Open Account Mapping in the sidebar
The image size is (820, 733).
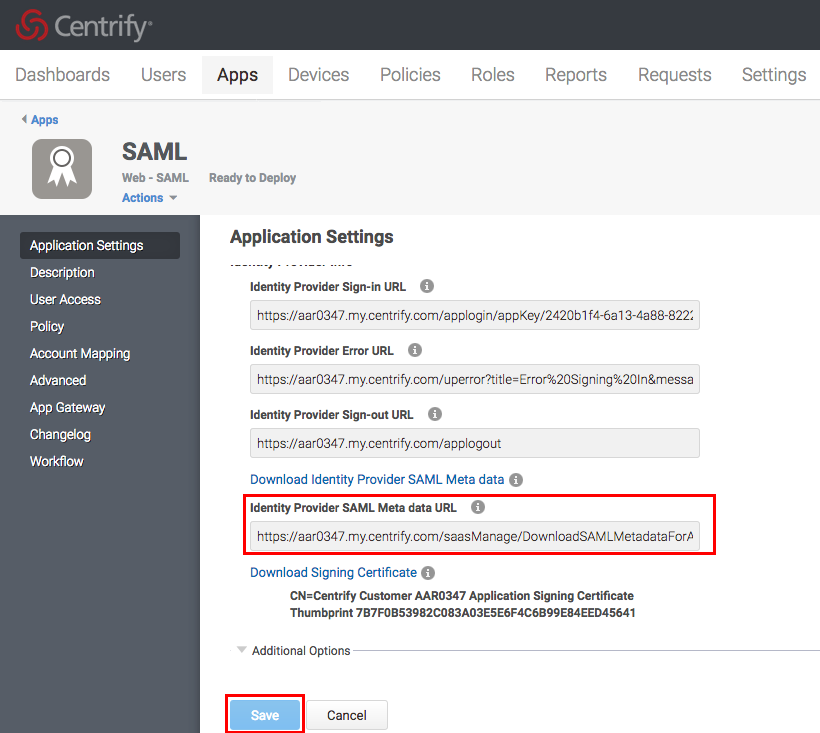tap(80, 353)
